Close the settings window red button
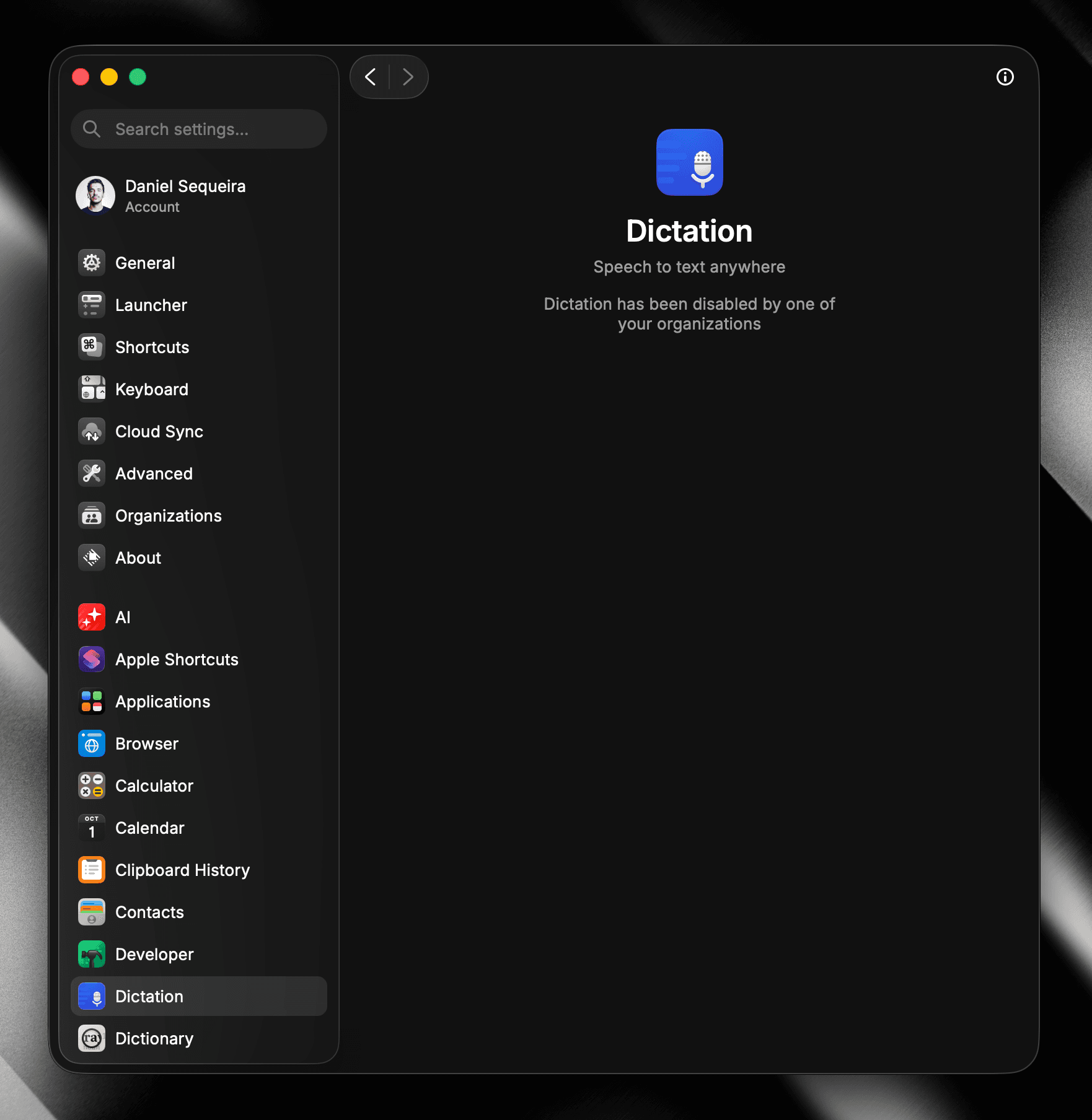The image size is (1092, 1120). [x=81, y=77]
